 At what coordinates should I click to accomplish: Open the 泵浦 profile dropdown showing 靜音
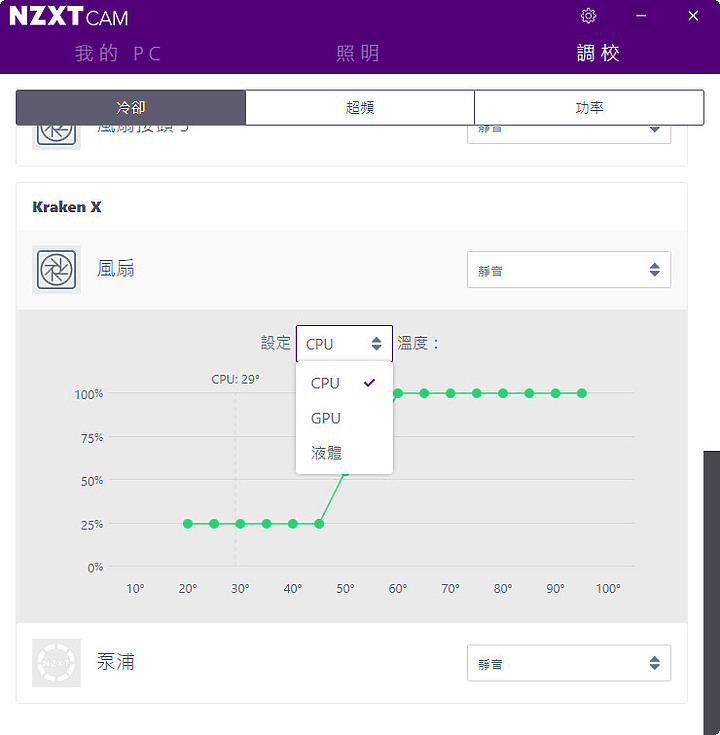point(569,663)
